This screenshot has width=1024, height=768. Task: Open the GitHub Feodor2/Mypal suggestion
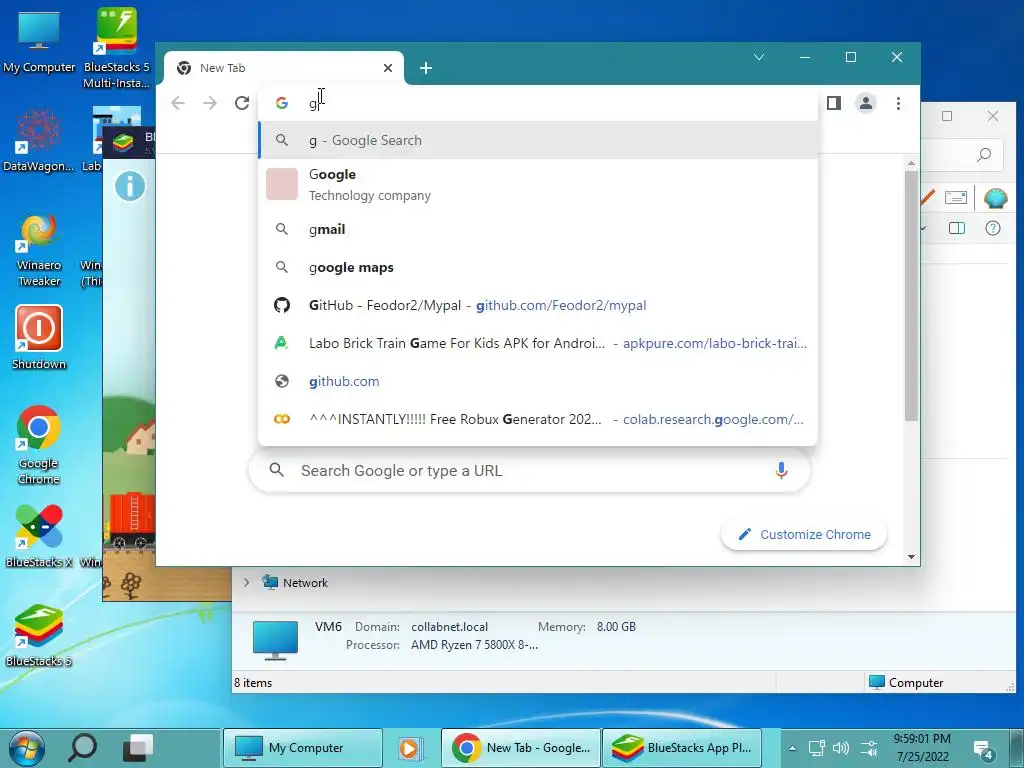coord(539,305)
